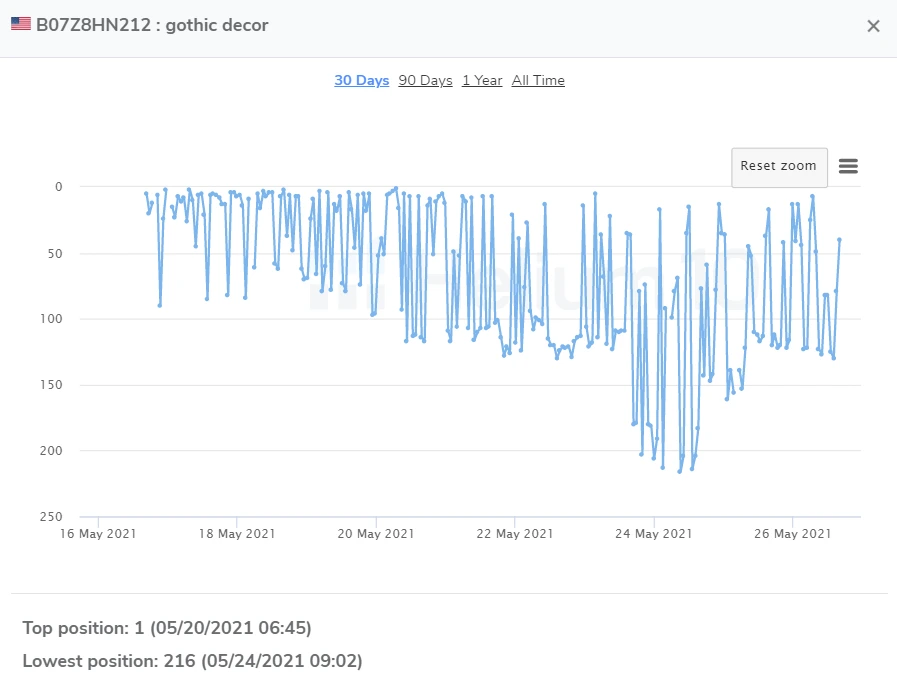
Task: Select the 30 Days range
Action: 362,81
